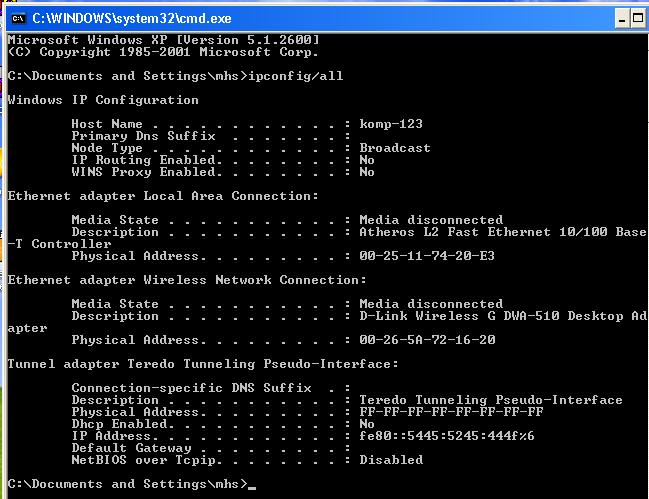Click the IP address fe80::5445:5245:444f%6
Viewport: 649px width, 499px height.
pyautogui.click(x=447, y=436)
